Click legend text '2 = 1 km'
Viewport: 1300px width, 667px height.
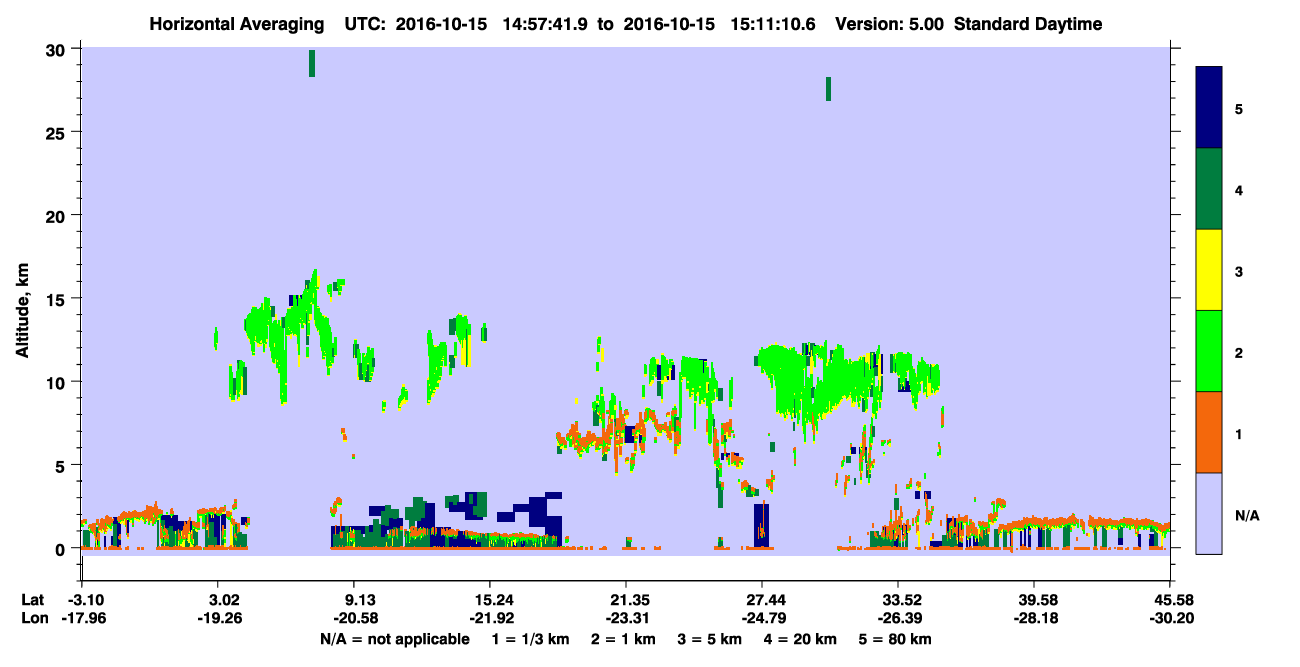[x=622, y=639]
